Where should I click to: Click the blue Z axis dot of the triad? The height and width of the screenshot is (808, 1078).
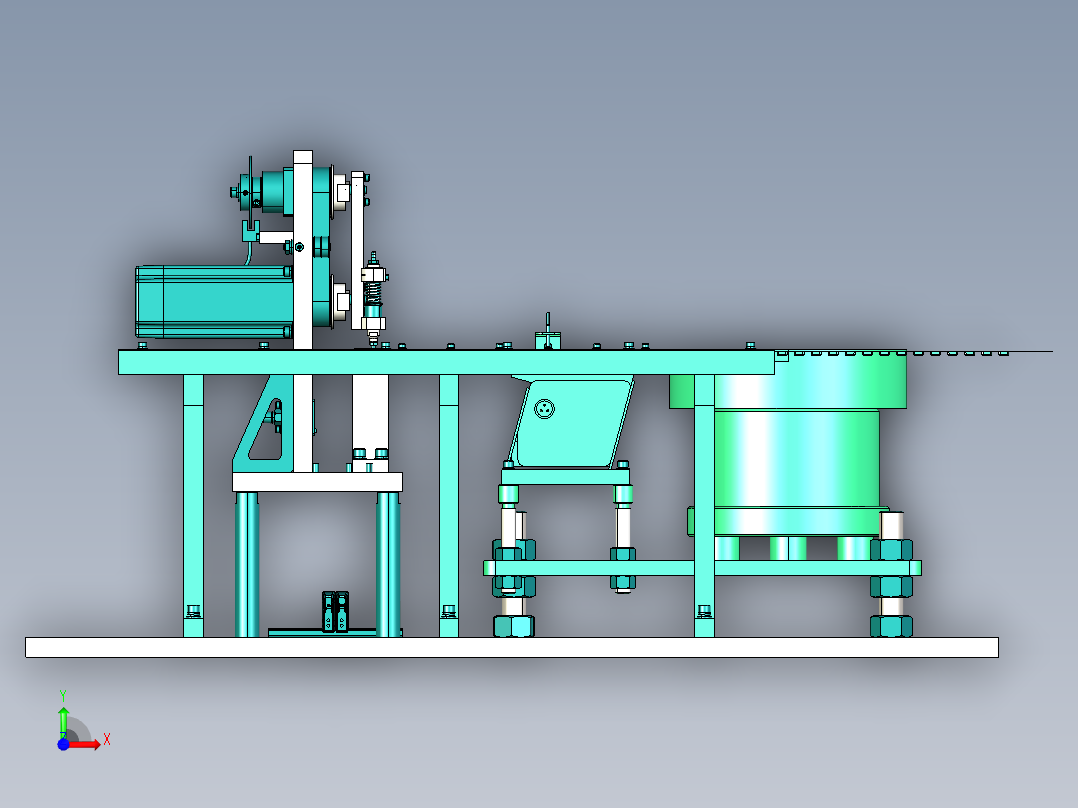click(63, 745)
